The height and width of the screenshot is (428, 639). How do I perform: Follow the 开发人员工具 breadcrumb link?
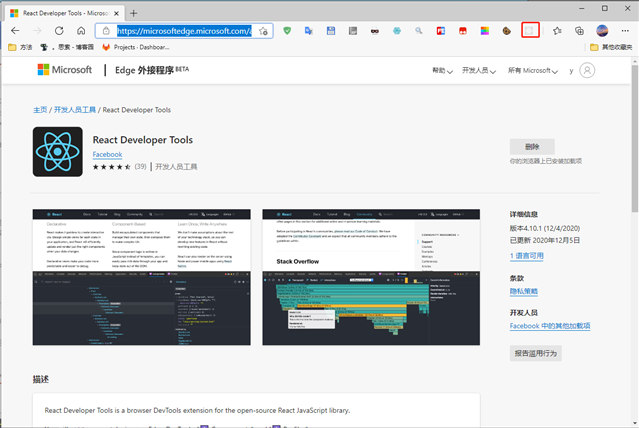75,110
